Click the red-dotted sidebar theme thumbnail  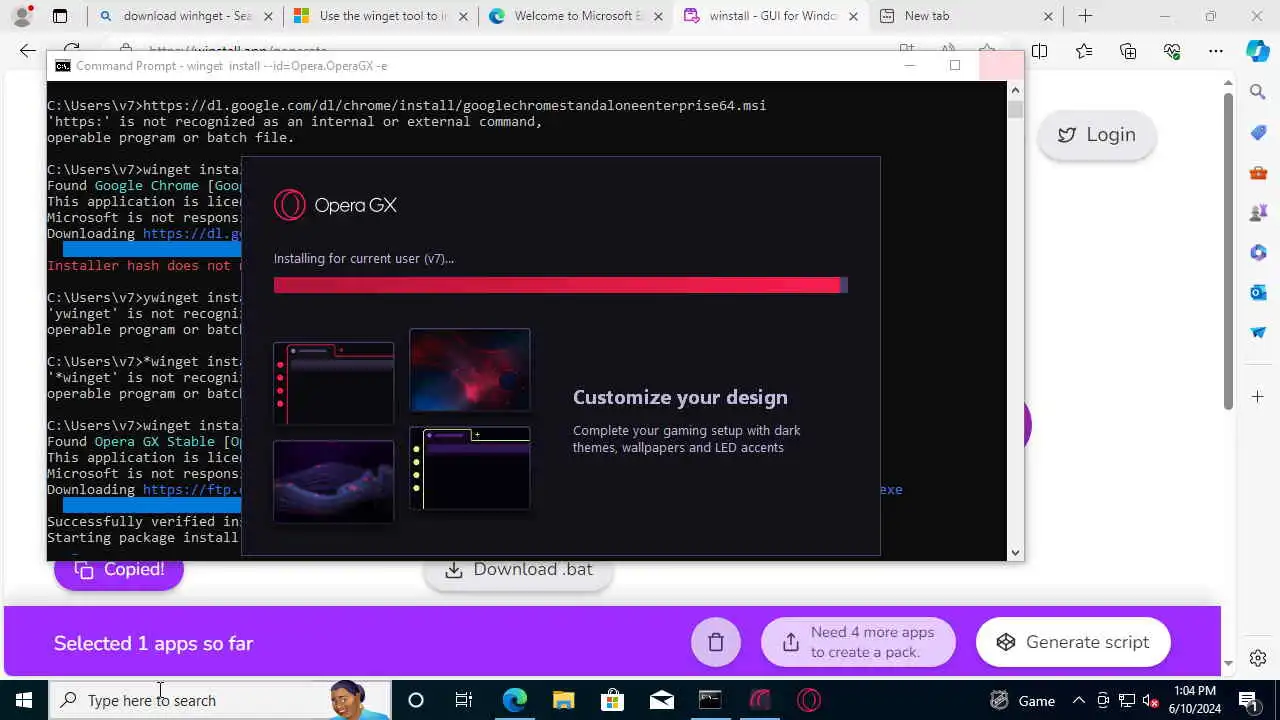[334, 383]
